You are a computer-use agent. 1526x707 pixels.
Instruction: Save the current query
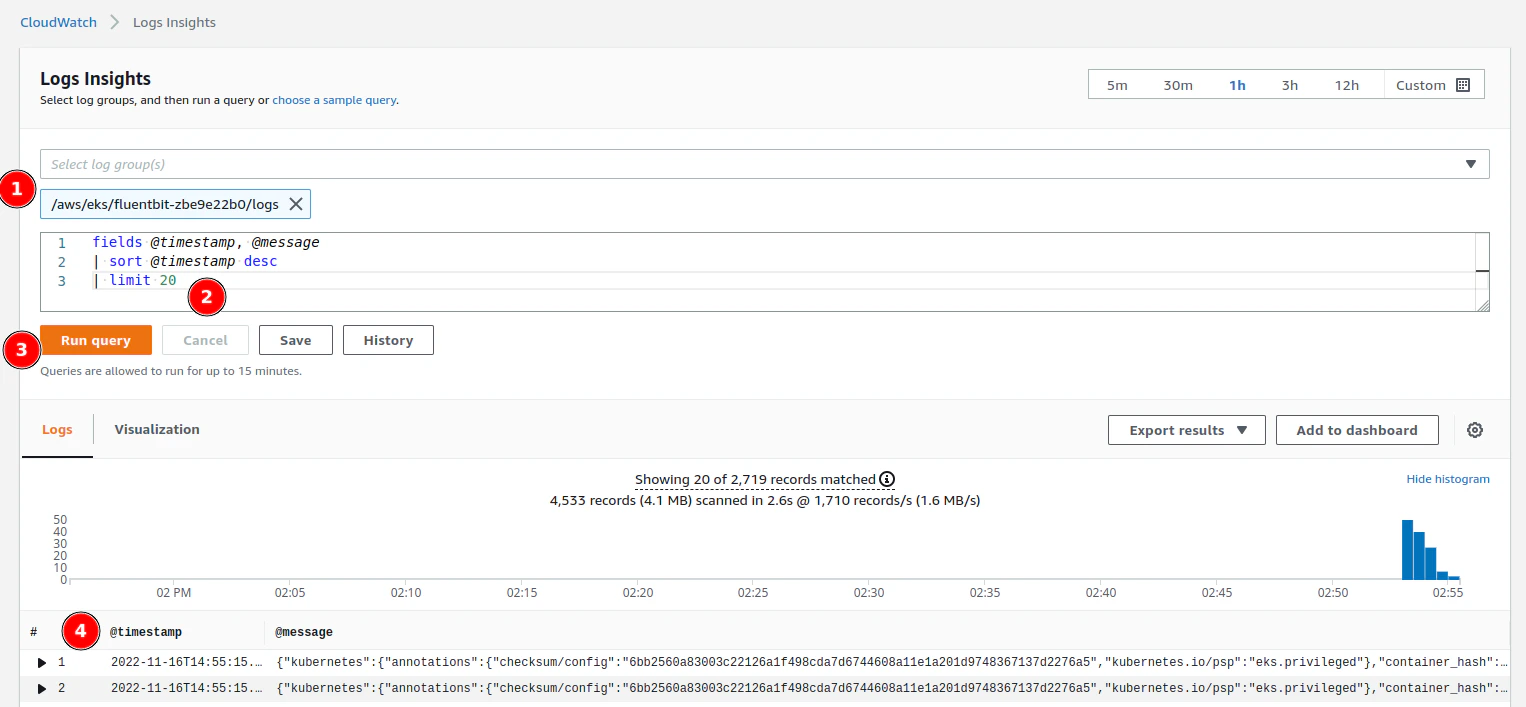coord(295,339)
